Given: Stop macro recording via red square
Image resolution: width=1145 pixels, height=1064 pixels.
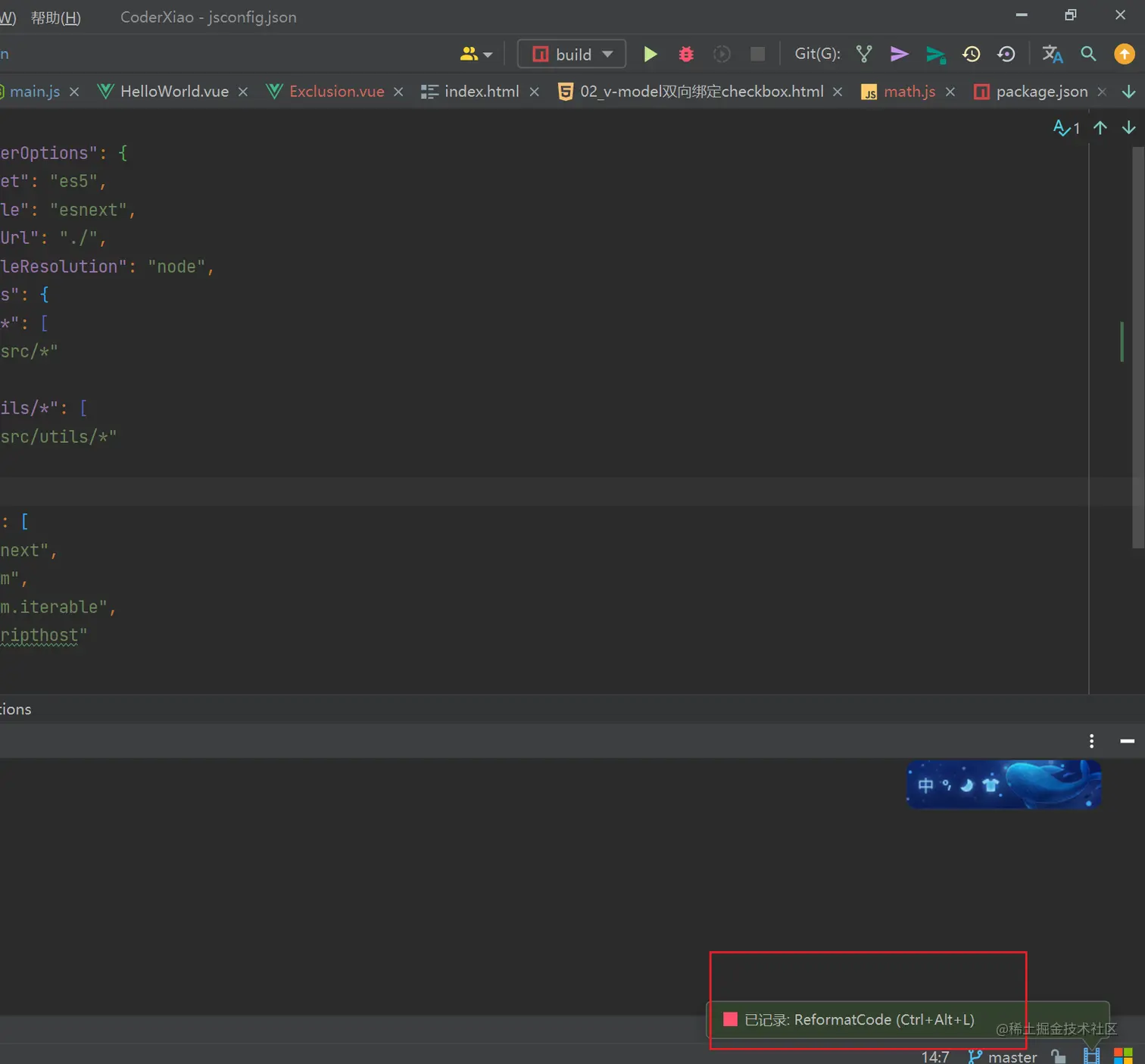Looking at the screenshot, I should click(x=730, y=1019).
